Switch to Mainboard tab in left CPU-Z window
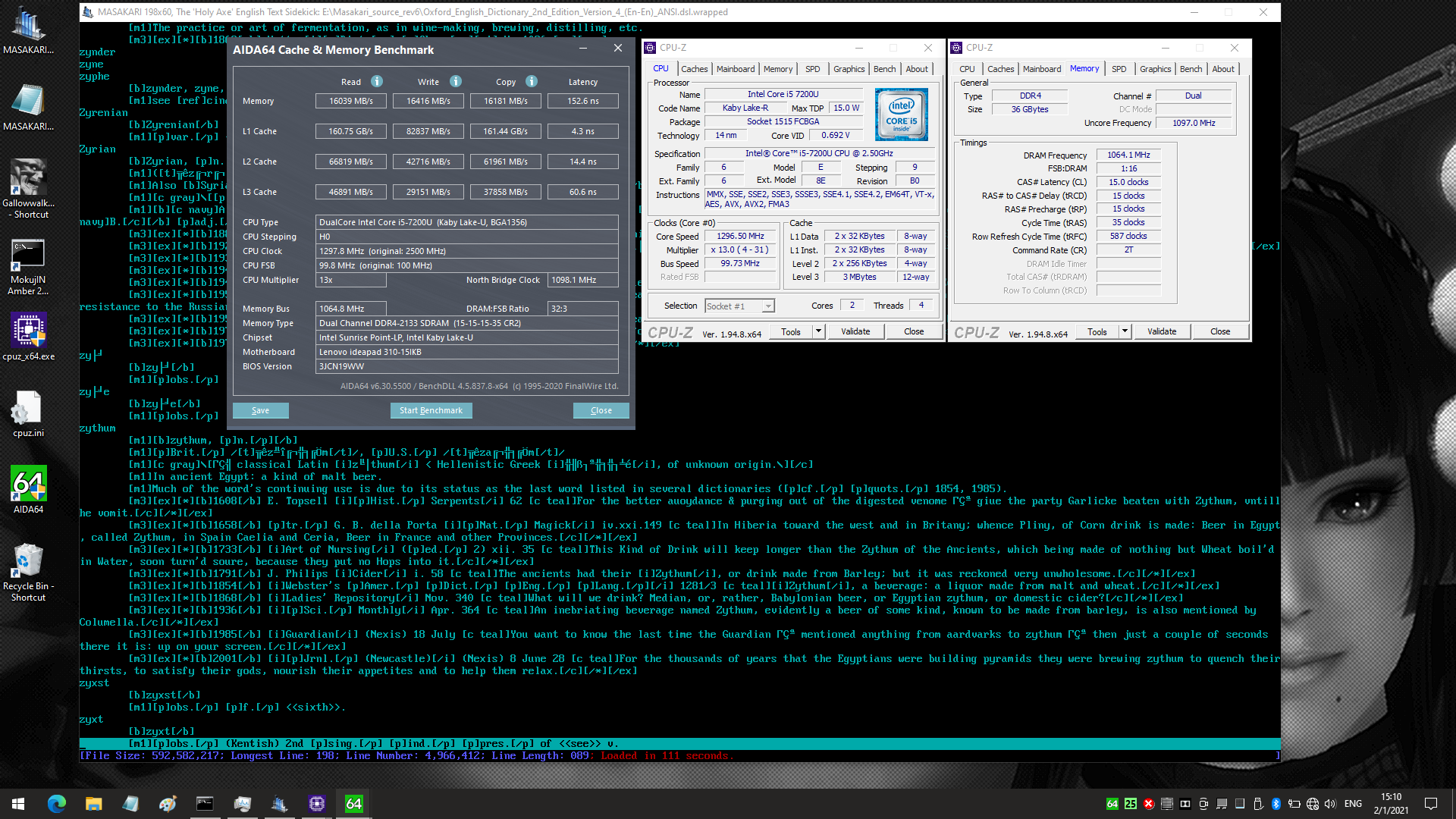Screen dimensions: 1456x819 pyautogui.click(x=736, y=69)
